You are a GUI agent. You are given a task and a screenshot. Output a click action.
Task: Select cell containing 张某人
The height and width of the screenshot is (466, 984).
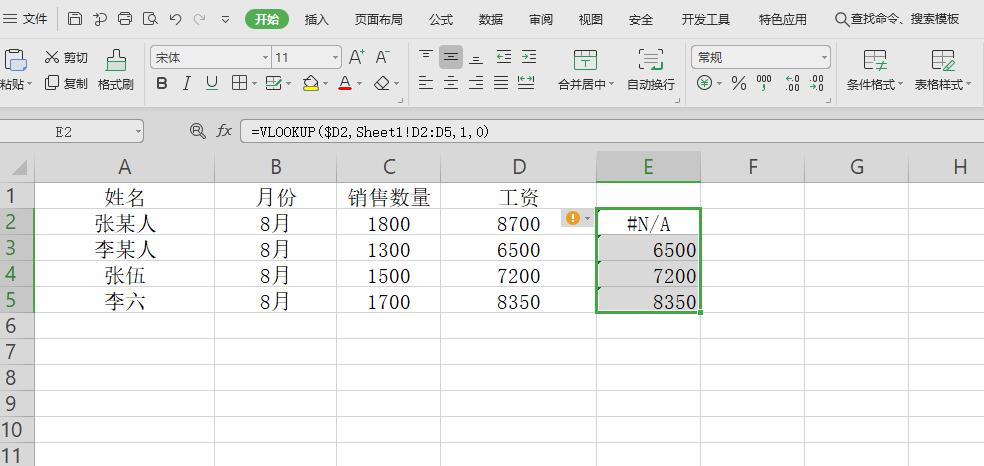point(125,222)
